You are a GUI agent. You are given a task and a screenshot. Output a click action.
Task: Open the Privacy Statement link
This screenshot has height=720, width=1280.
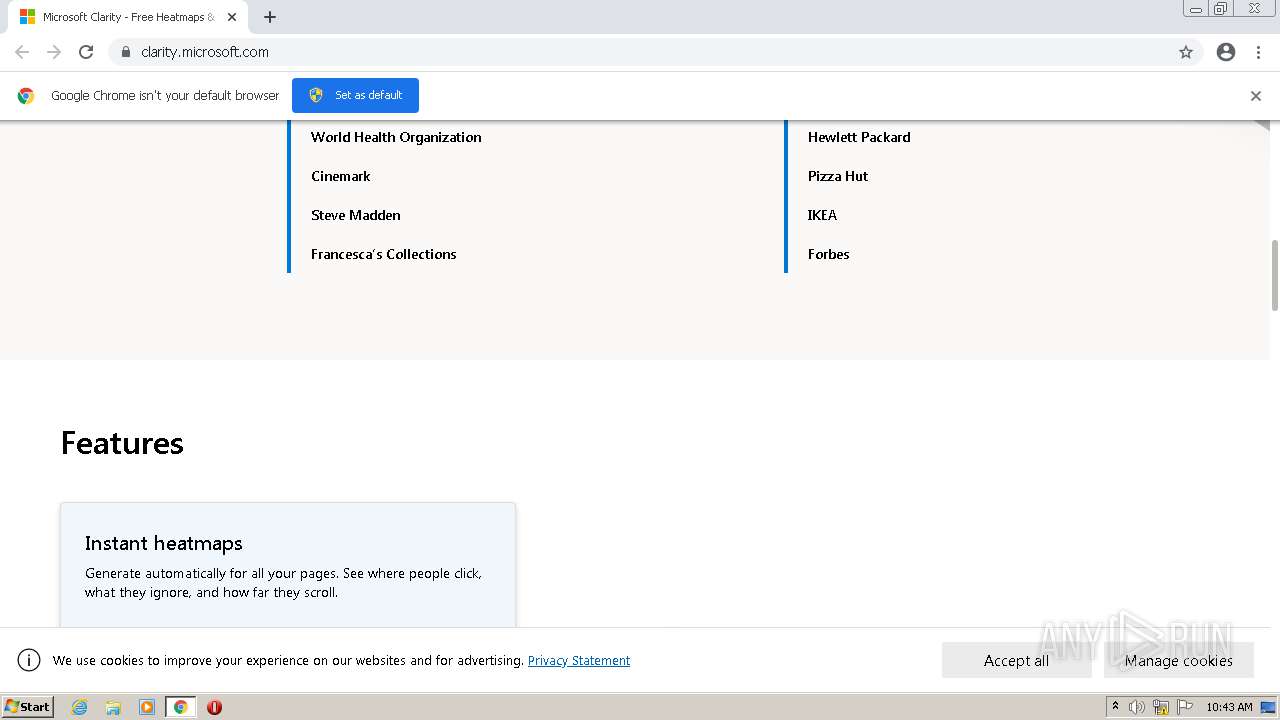pos(579,660)
